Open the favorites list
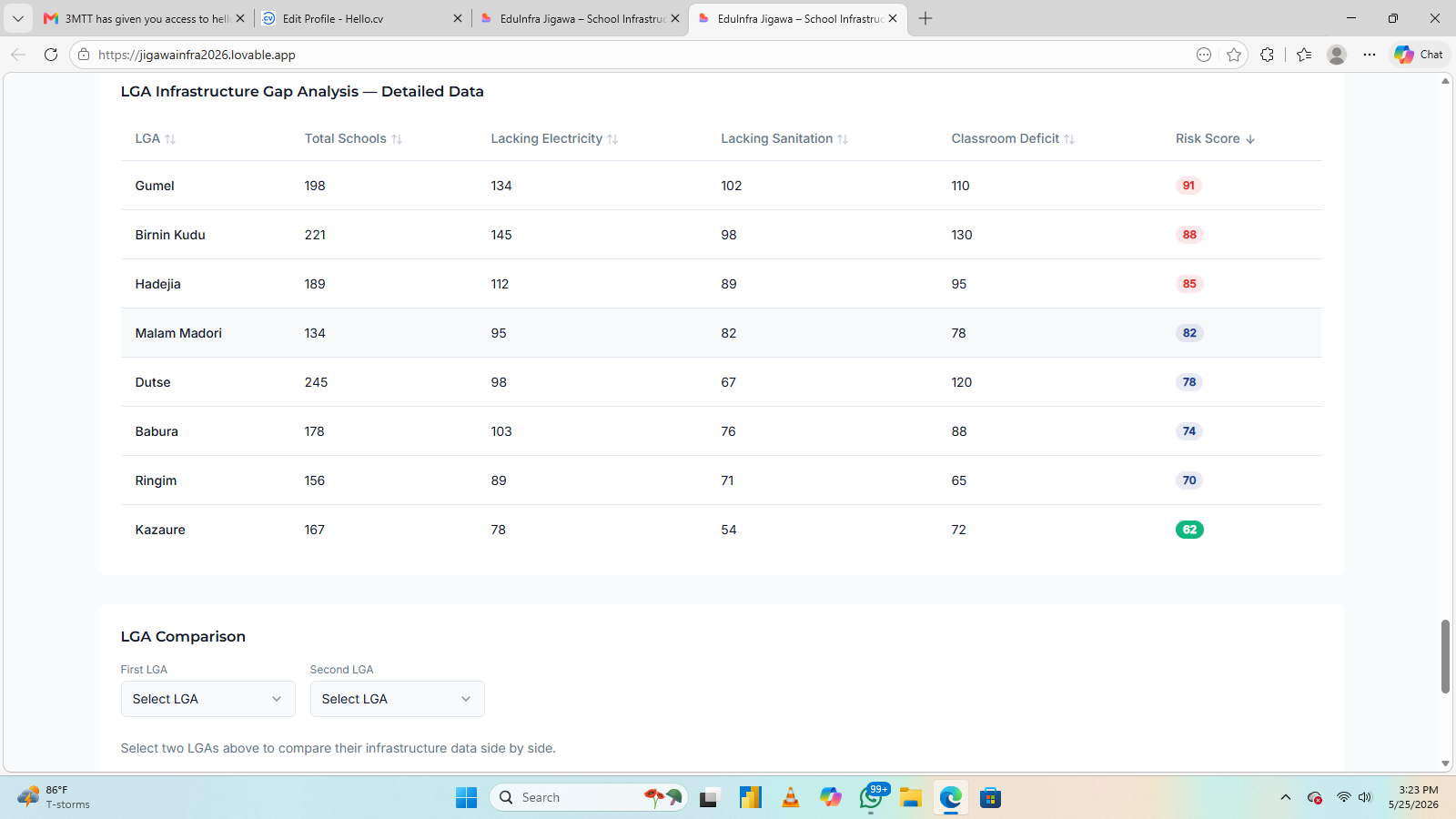The width and height of the screenshot is (1456, 819). [x=1304, y=55]
